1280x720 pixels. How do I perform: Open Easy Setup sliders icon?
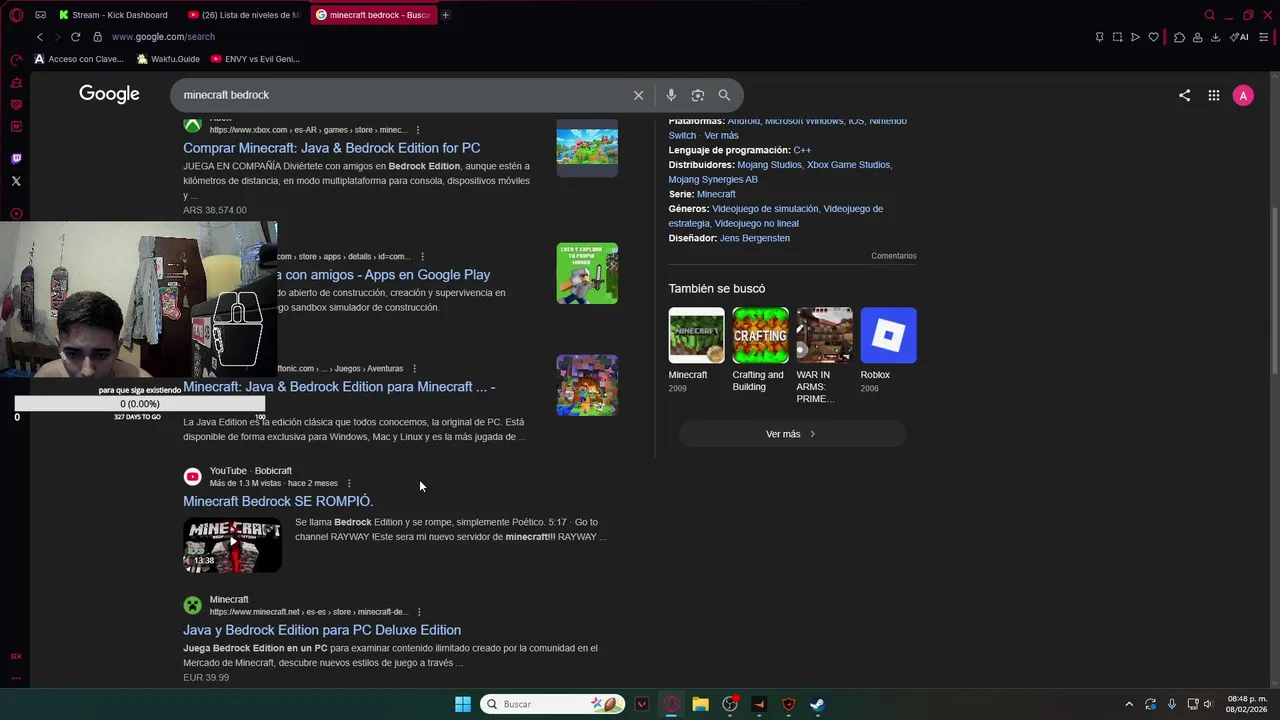[x=1263, y=37]
